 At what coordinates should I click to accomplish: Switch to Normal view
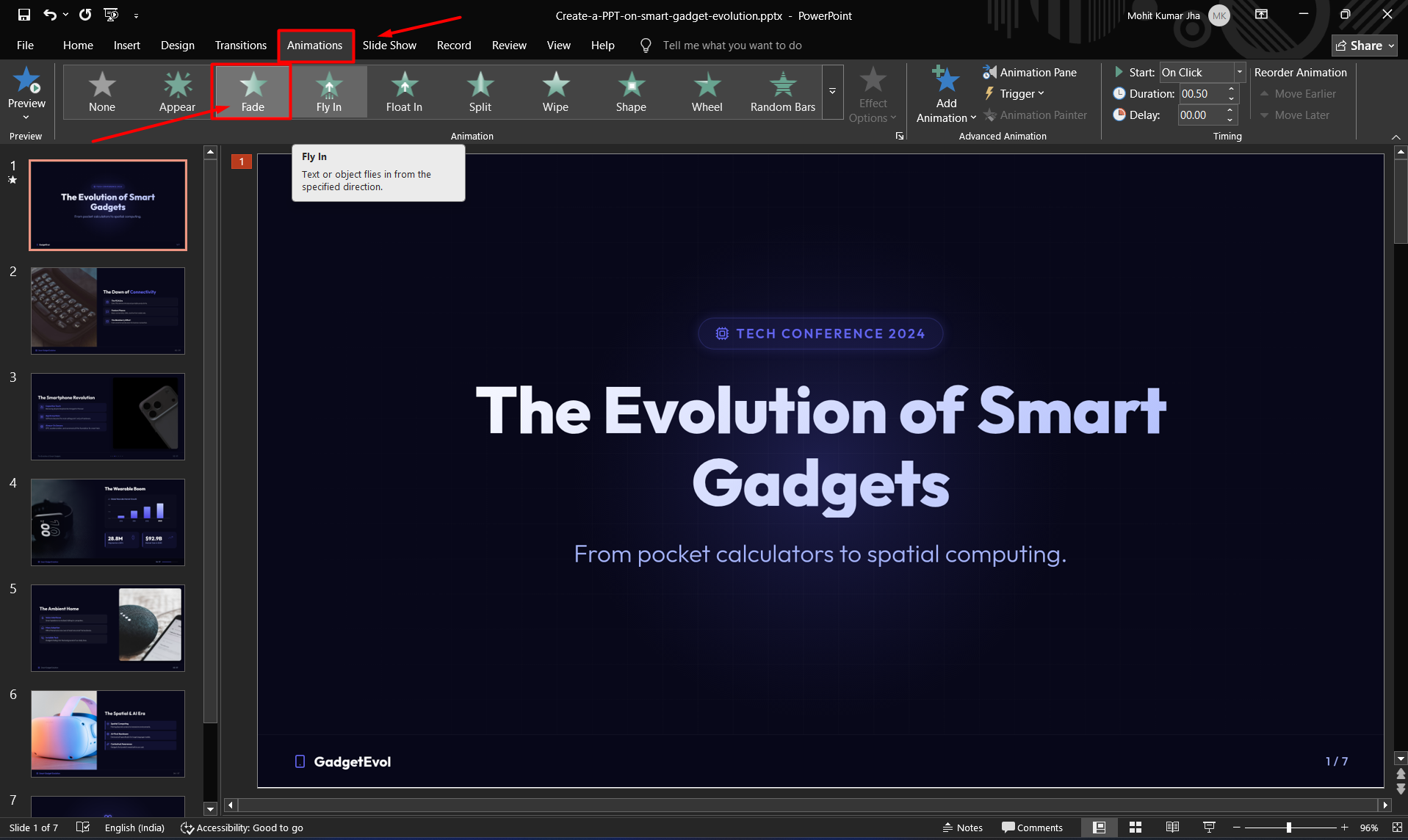click(x=1099, y=828)
